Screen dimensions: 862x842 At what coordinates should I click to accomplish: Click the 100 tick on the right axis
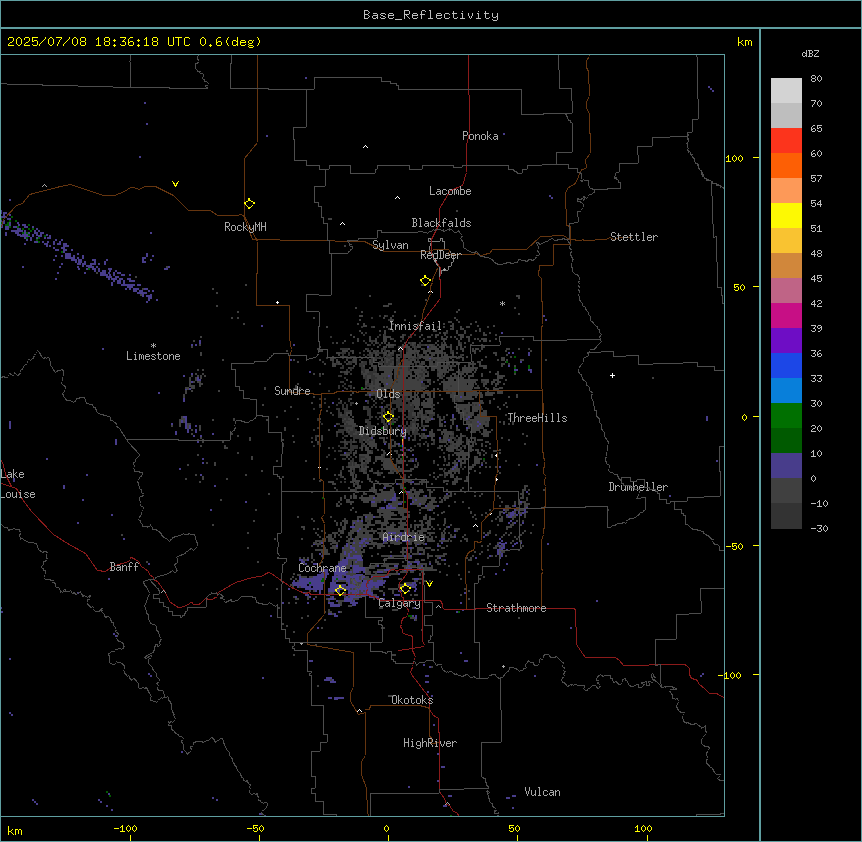[x=734, y=158]
